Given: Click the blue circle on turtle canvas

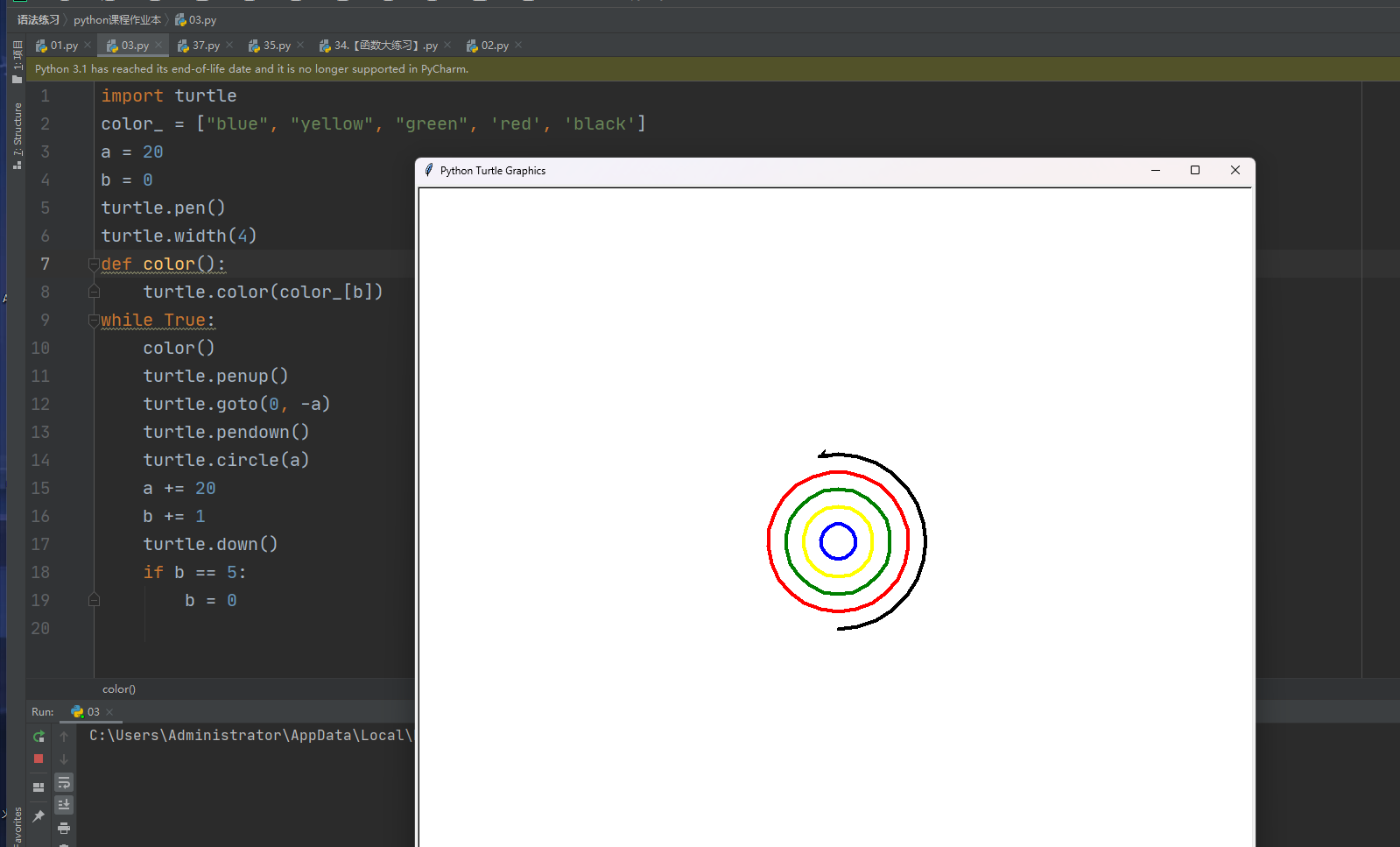Looking at the screenshot, I should coord(838,541).
